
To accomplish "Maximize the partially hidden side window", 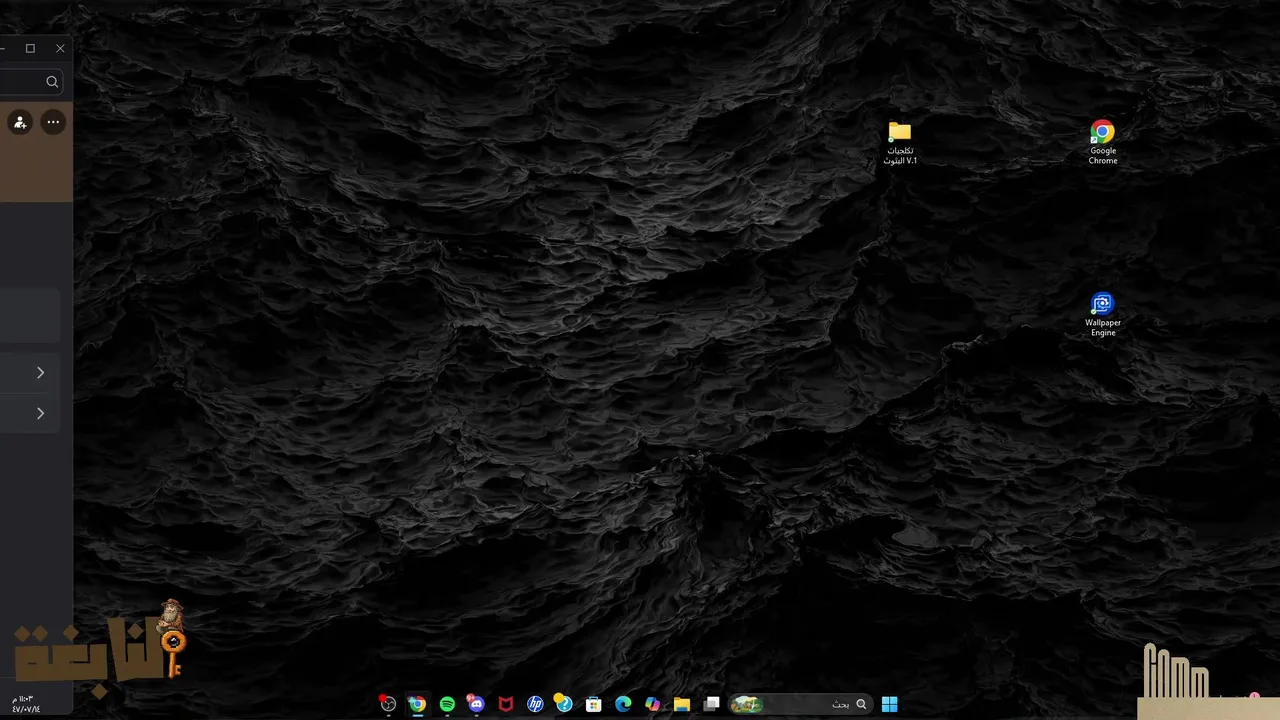I will click(30, 48).
